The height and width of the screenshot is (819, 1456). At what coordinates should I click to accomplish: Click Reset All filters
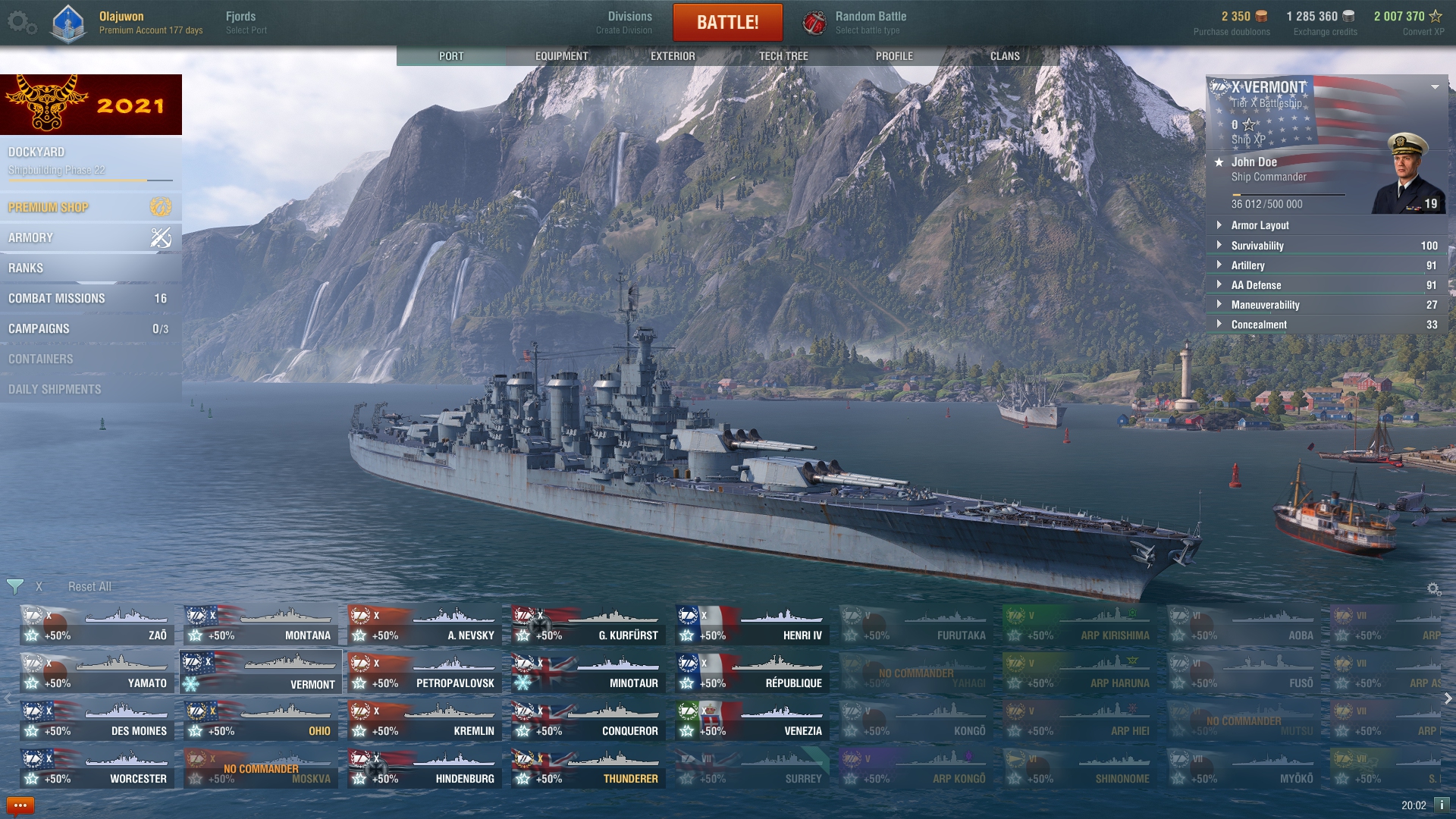[89, 586]
